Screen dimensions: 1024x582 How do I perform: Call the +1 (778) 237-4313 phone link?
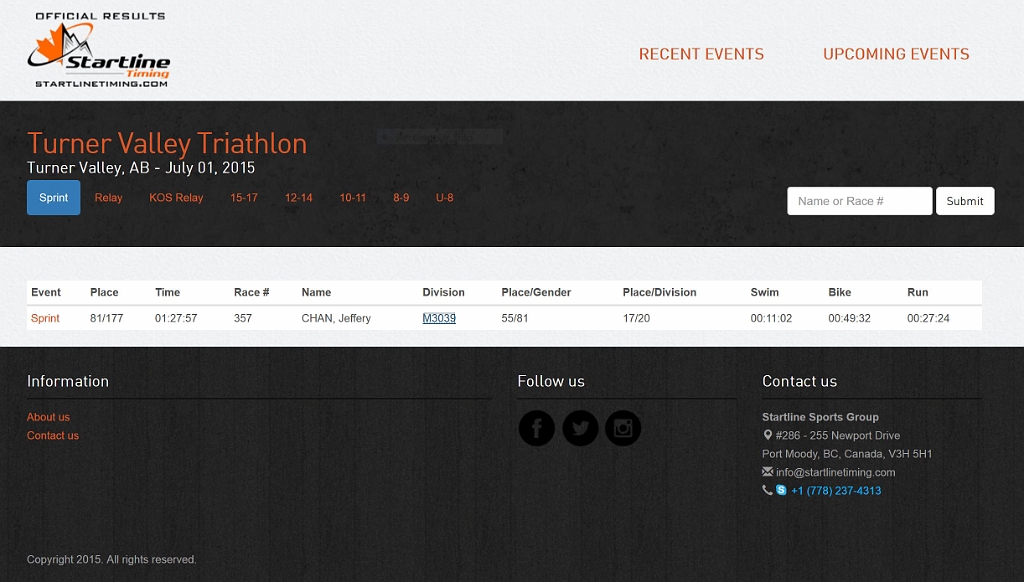click(836, 491)
